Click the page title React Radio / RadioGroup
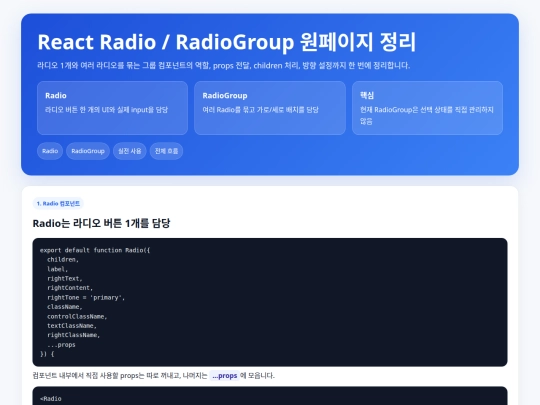540x405 pixels. tap(227, 42)
